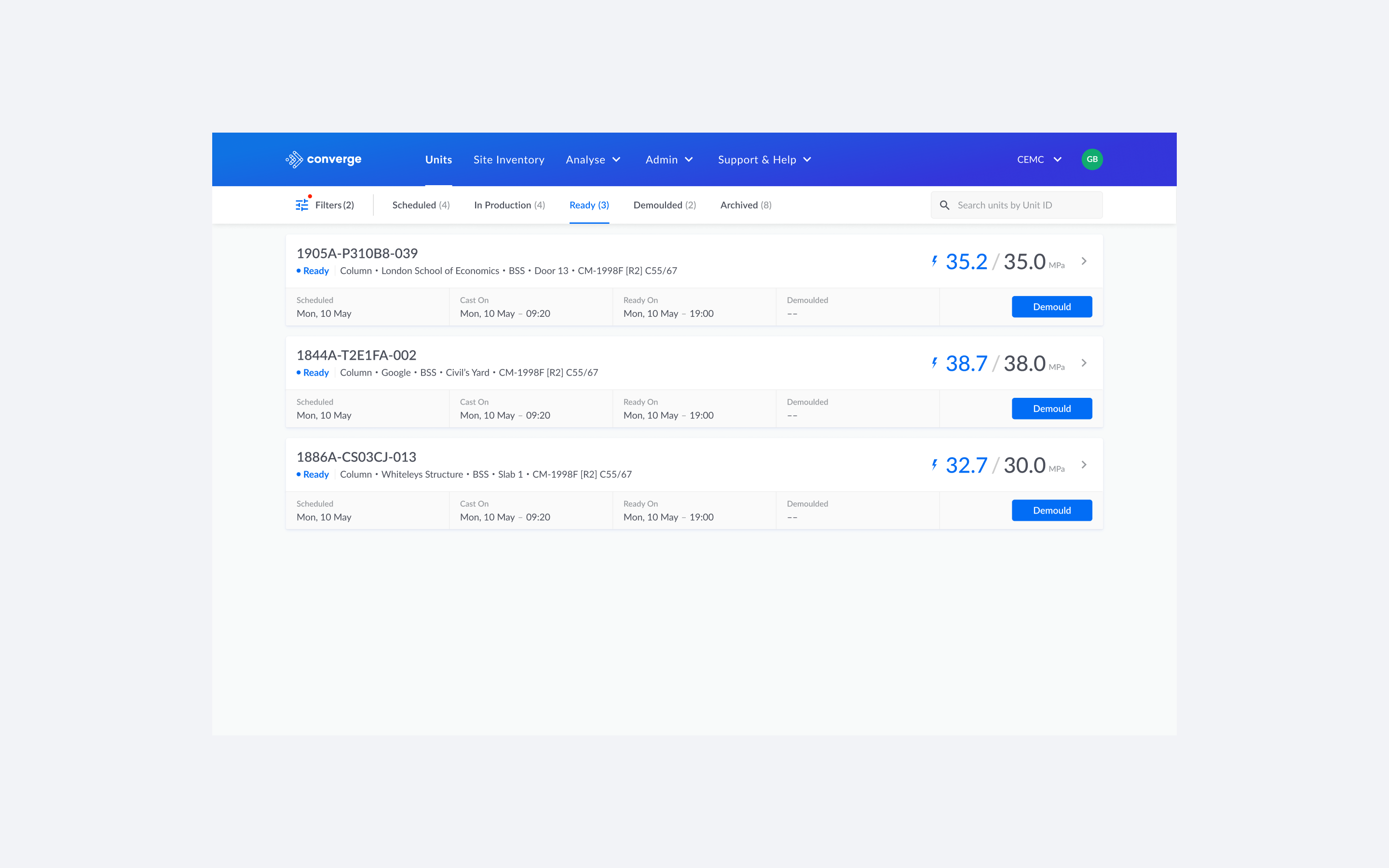This screenshot has height=868, width=1389.
Task: Open the CEMC organisation dropdown
Action: tap(1039, 160)
